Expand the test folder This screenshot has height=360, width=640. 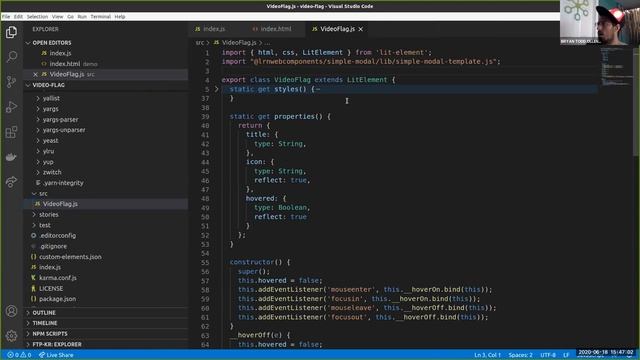coord(45,225)
